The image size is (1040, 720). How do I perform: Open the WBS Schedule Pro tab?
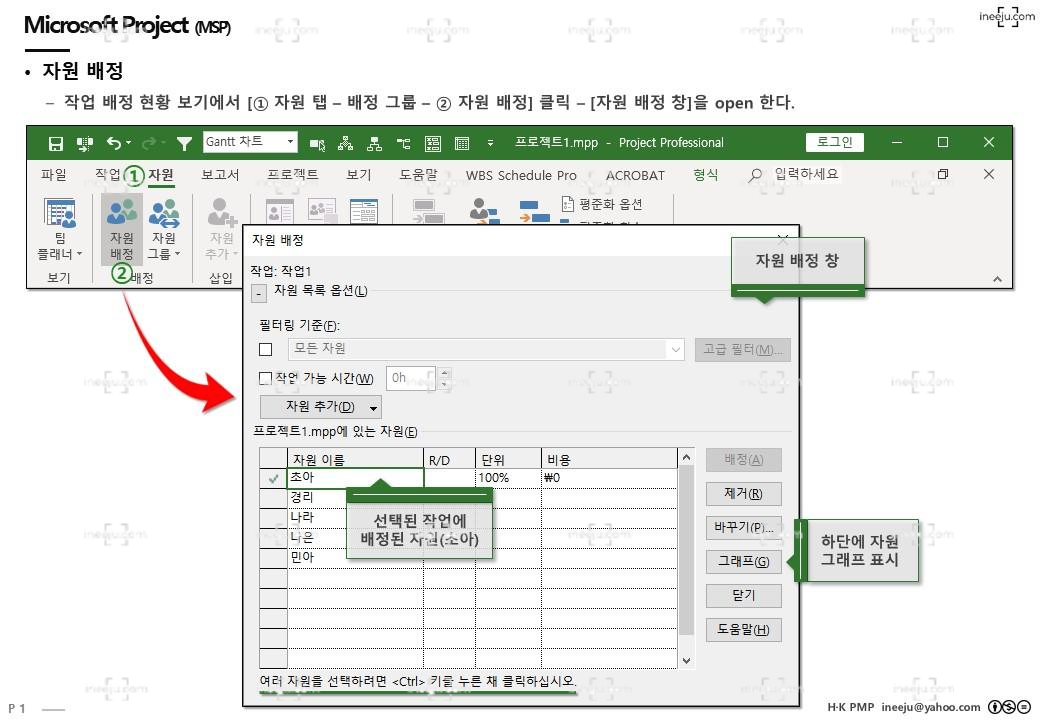pyautogui.click(x=521, y=176)
